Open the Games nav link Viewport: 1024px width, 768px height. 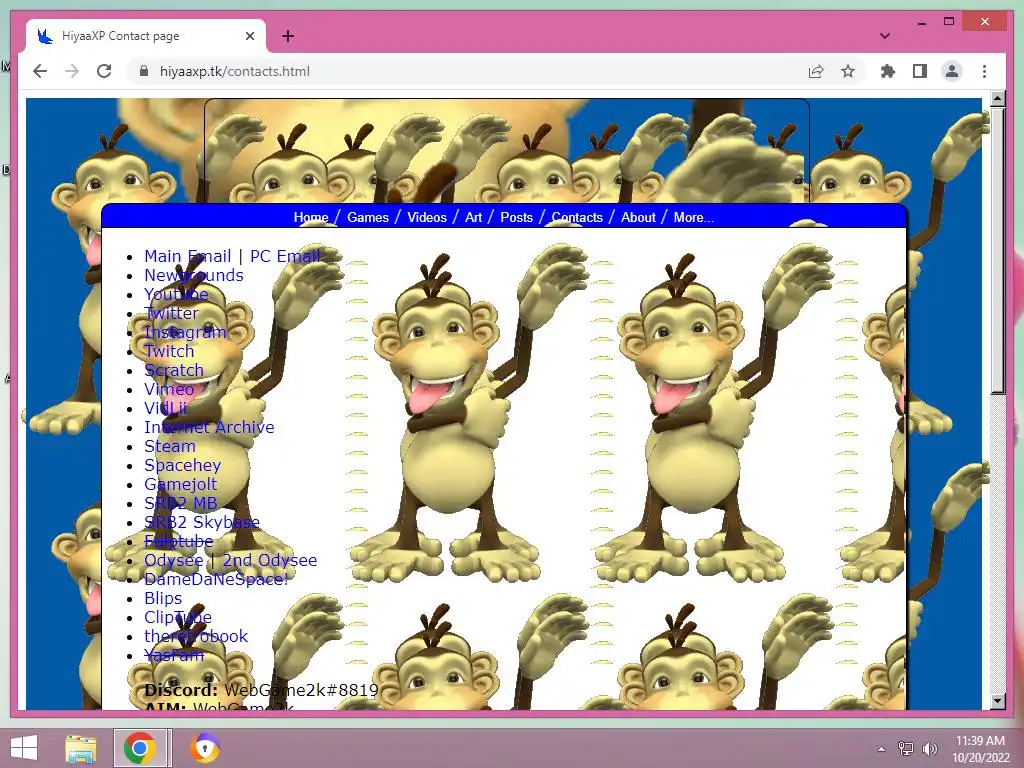pos(368,217)
